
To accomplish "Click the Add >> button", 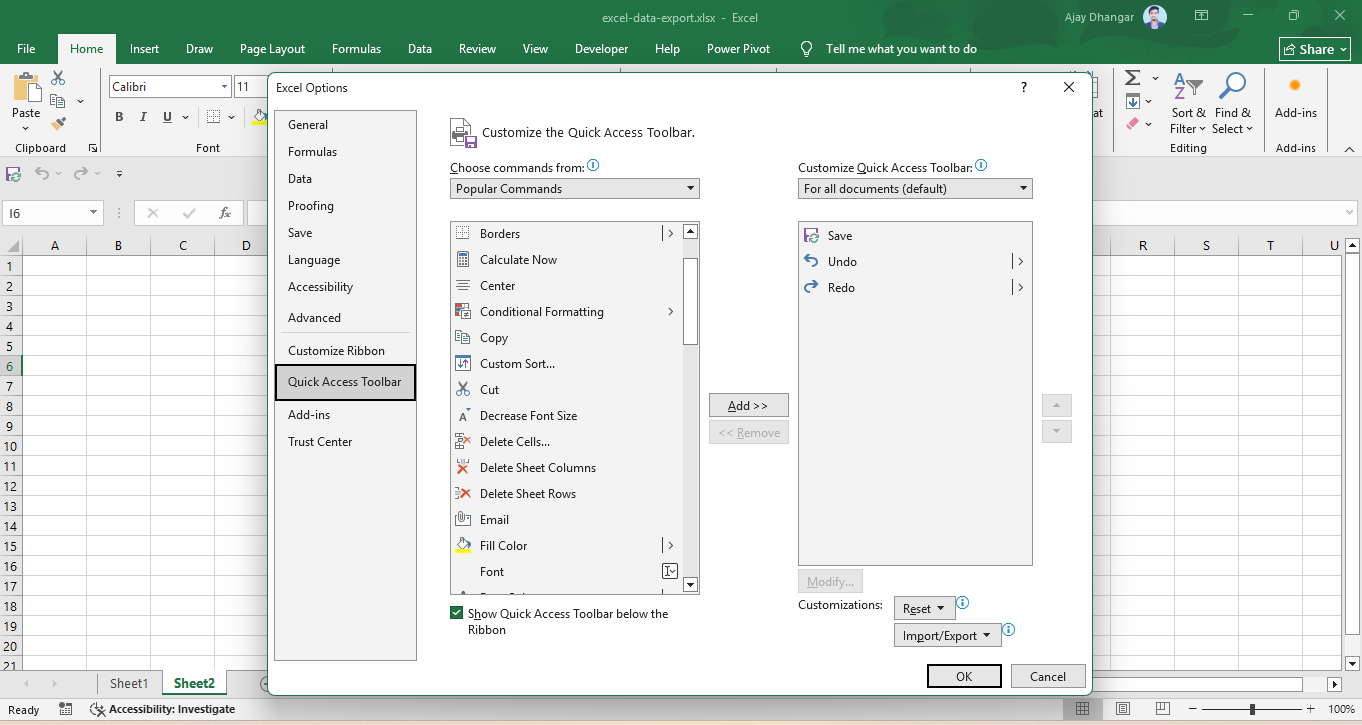I will 749,405.
